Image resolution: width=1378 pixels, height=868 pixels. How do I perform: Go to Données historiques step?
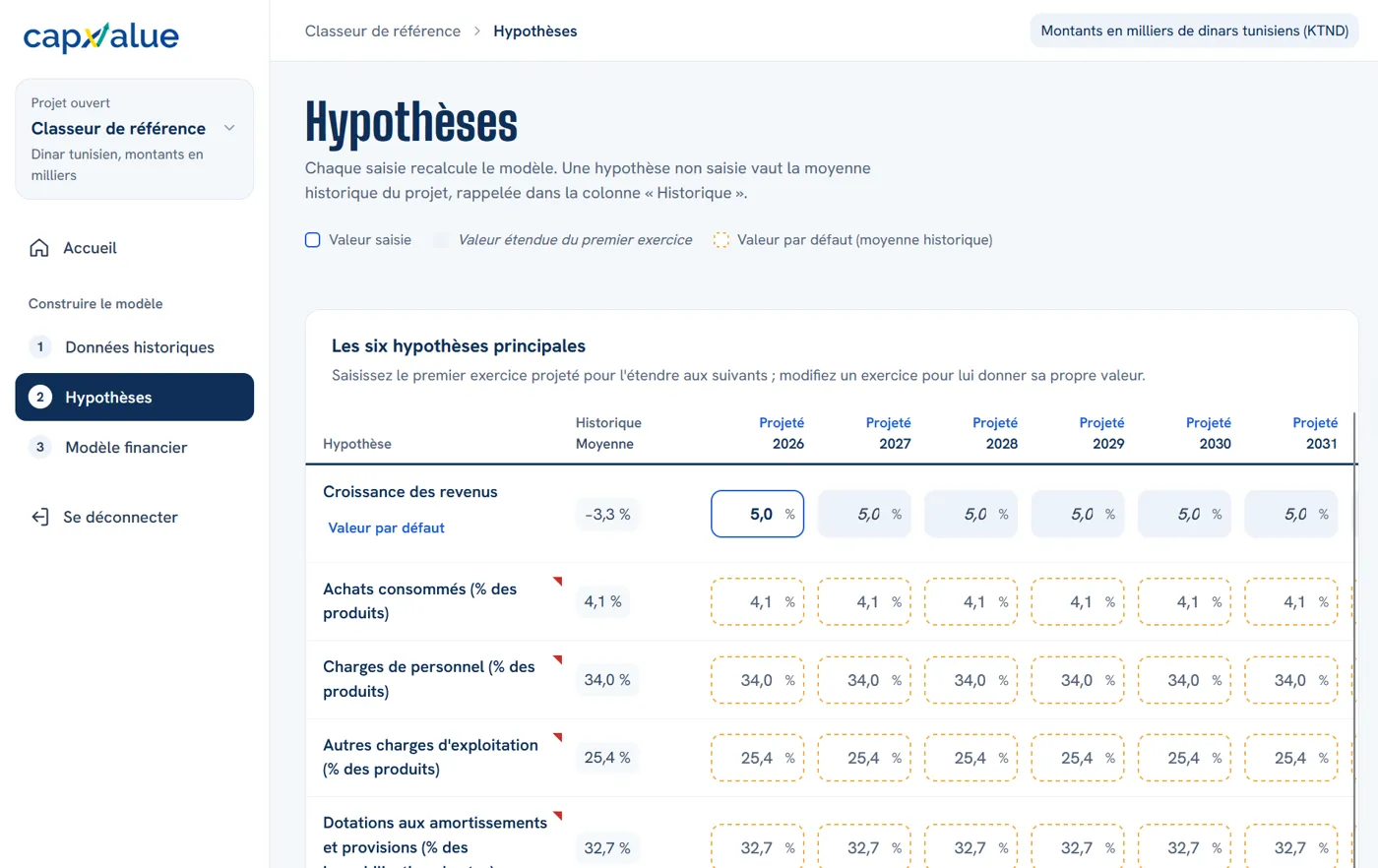134,346
